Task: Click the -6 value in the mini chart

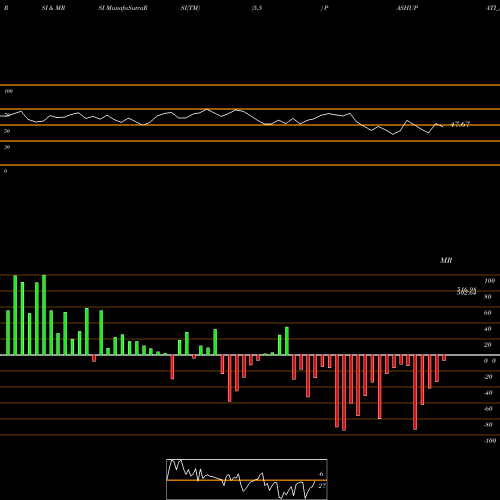Action: point(320,474)
